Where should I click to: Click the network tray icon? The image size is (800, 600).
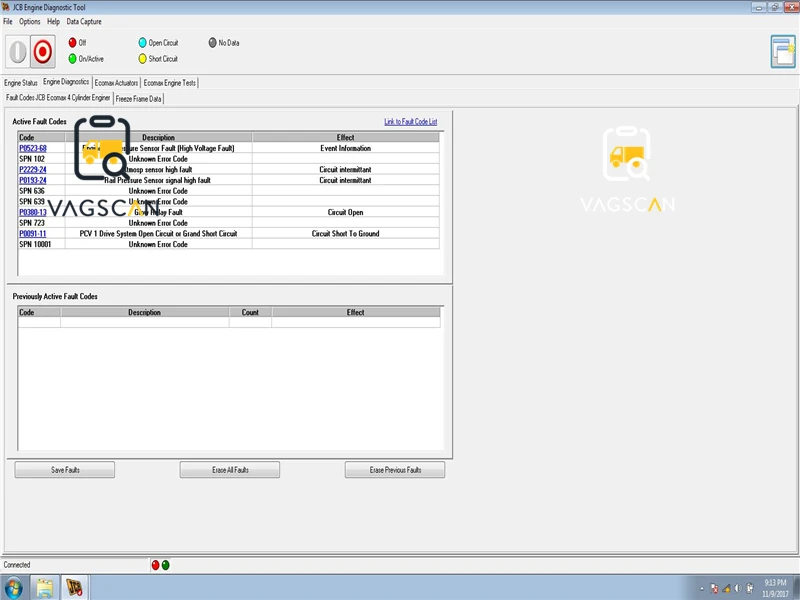pos(726,588)
